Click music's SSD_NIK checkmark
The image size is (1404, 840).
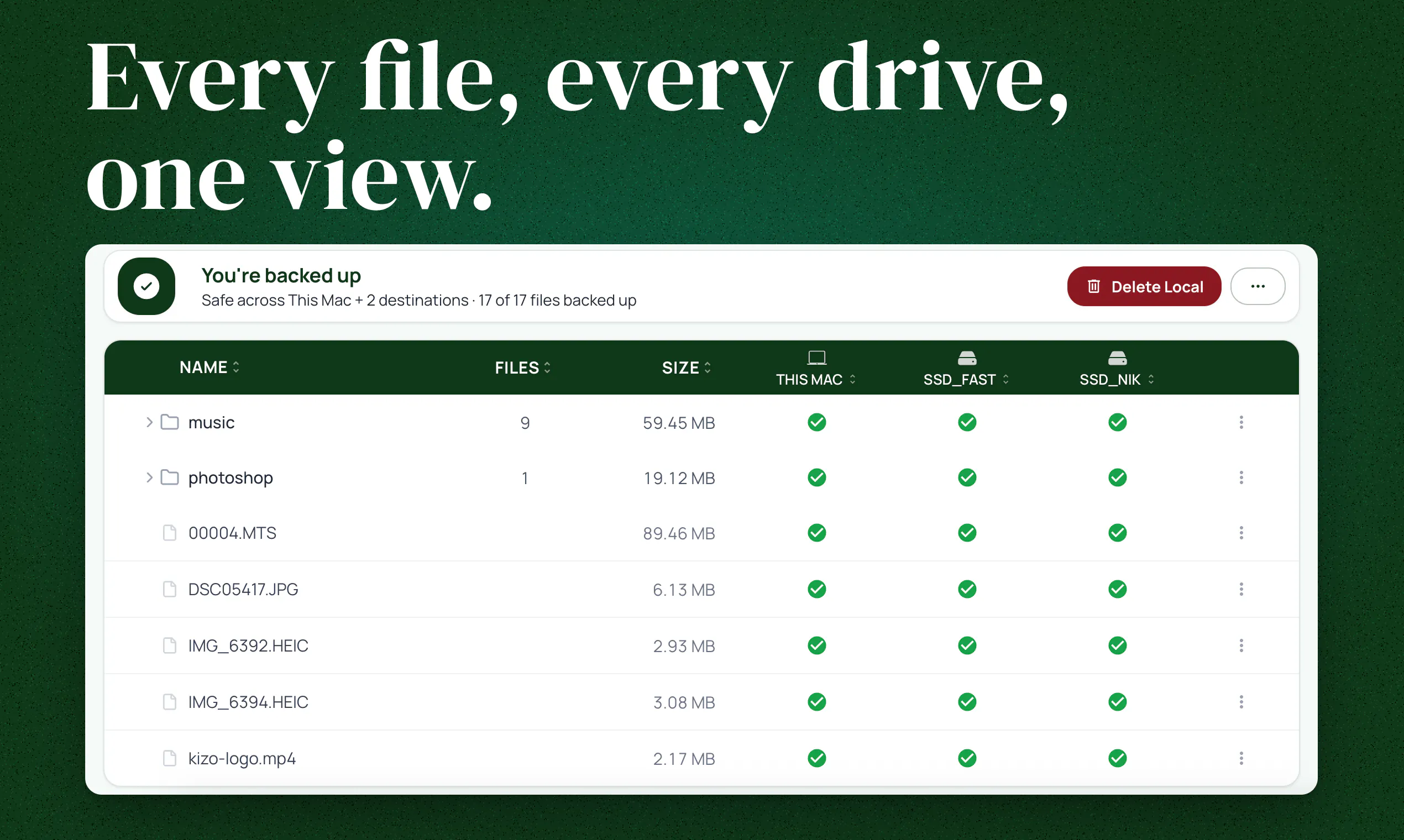tap(1118, 422)
